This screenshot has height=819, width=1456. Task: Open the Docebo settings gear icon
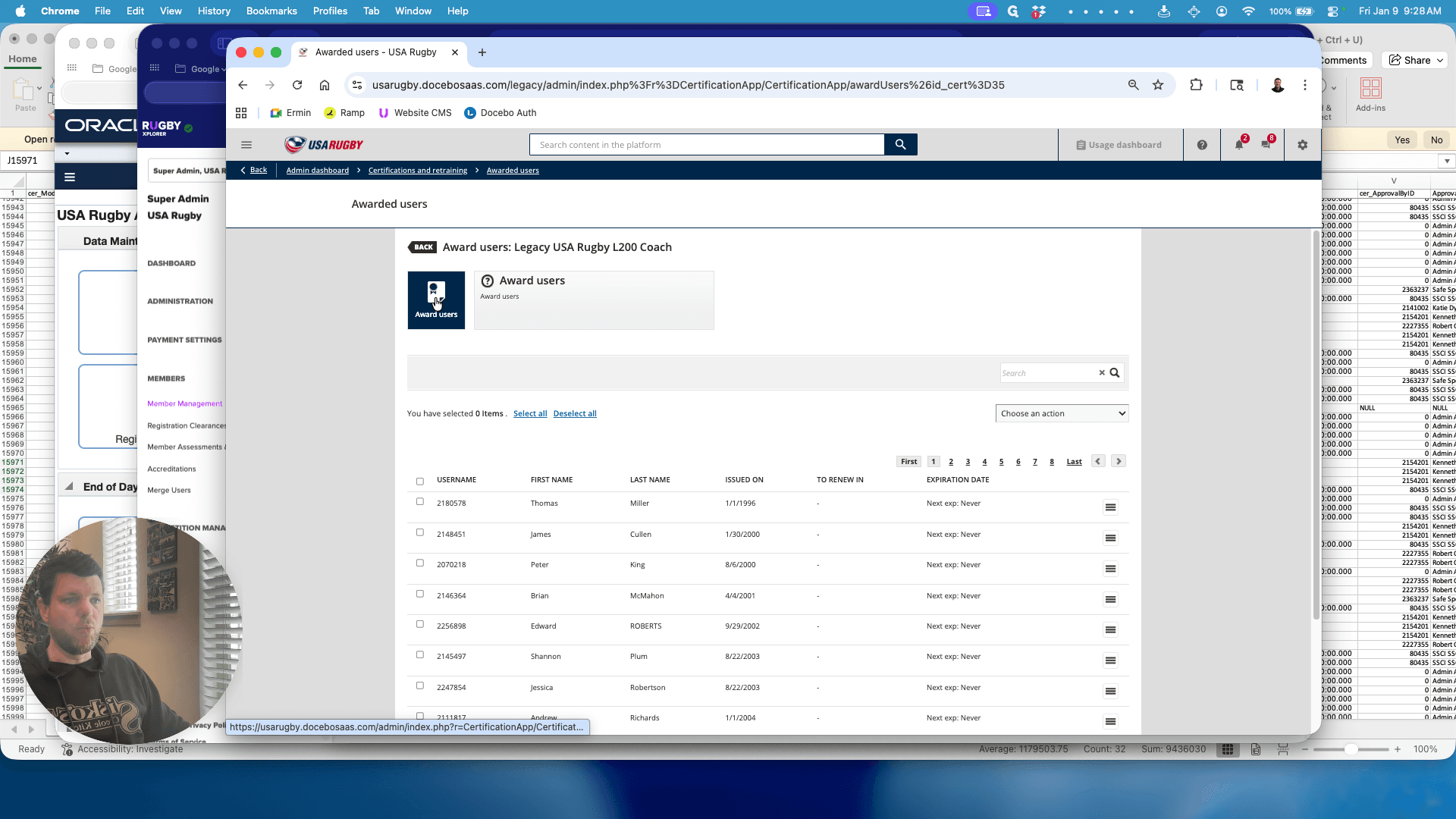pyautogui.click(x=1302, y=145)
